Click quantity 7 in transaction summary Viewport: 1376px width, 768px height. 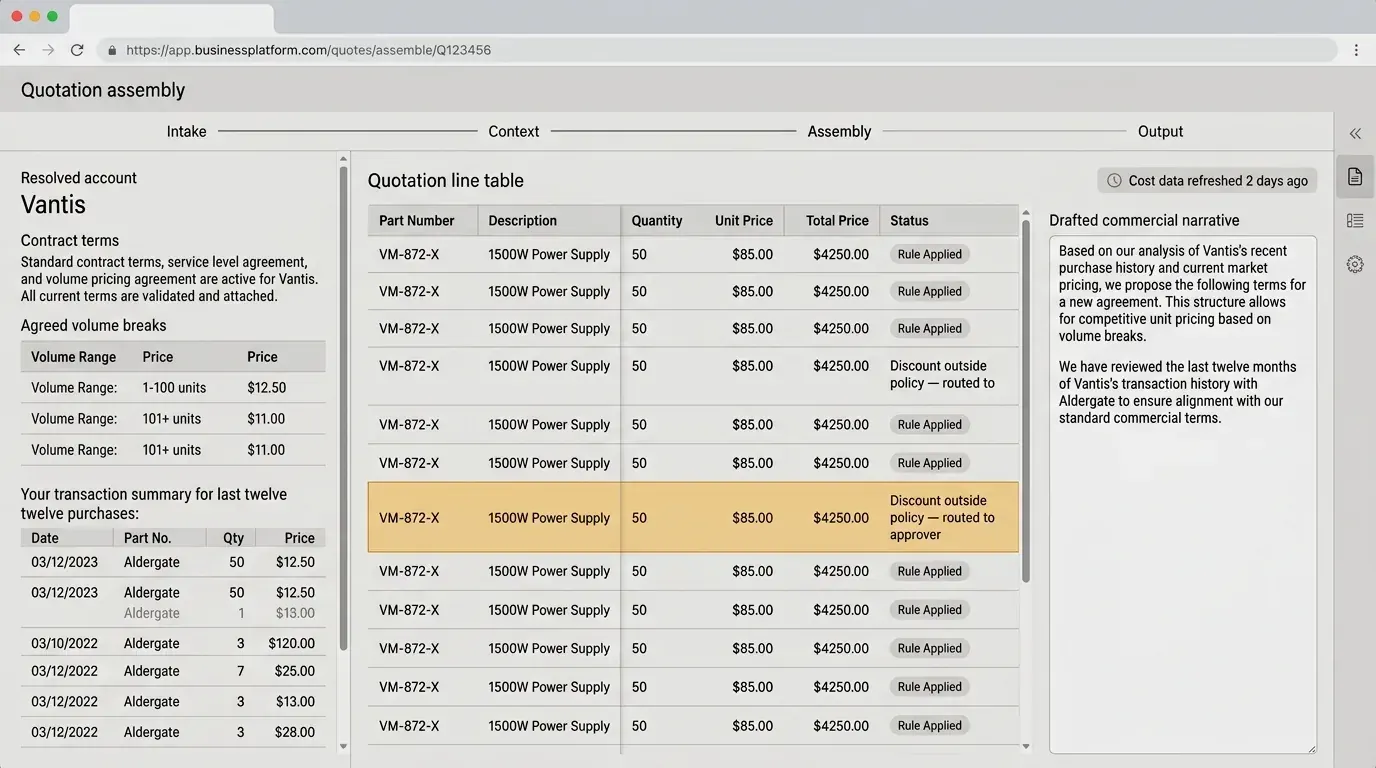click(241, 671)
